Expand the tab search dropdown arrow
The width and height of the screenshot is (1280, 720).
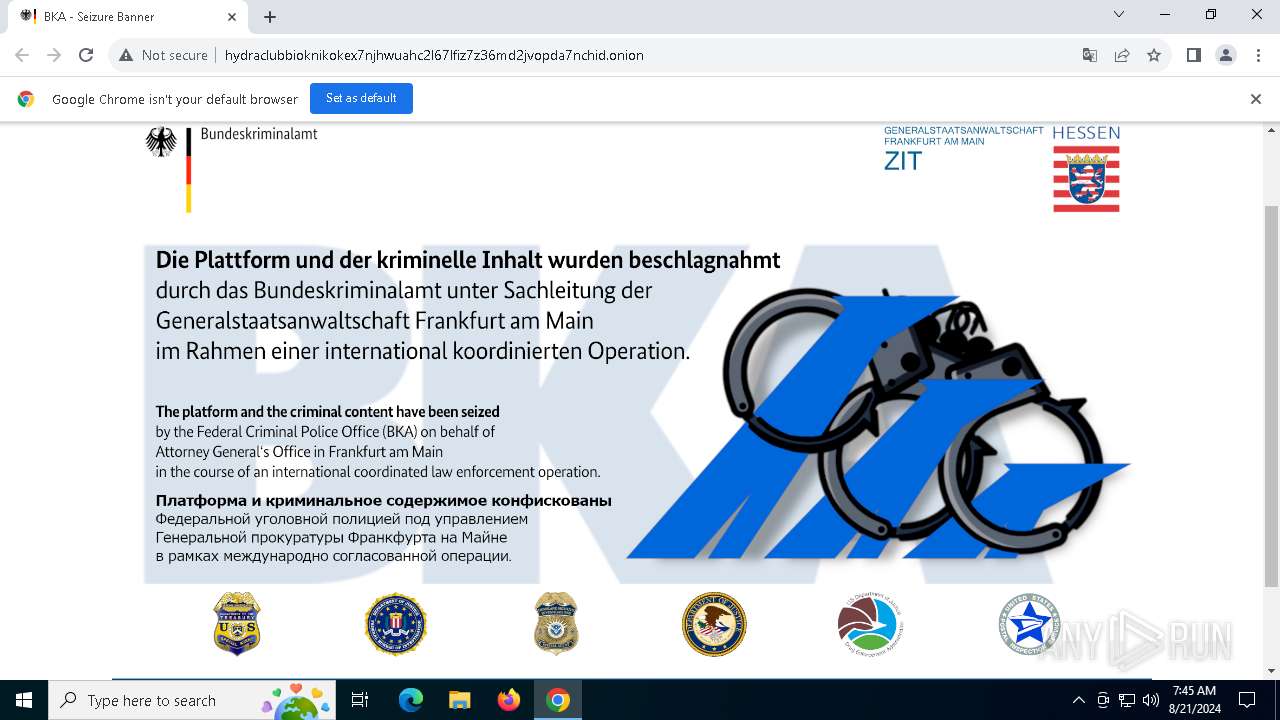tap(1119, 15)
